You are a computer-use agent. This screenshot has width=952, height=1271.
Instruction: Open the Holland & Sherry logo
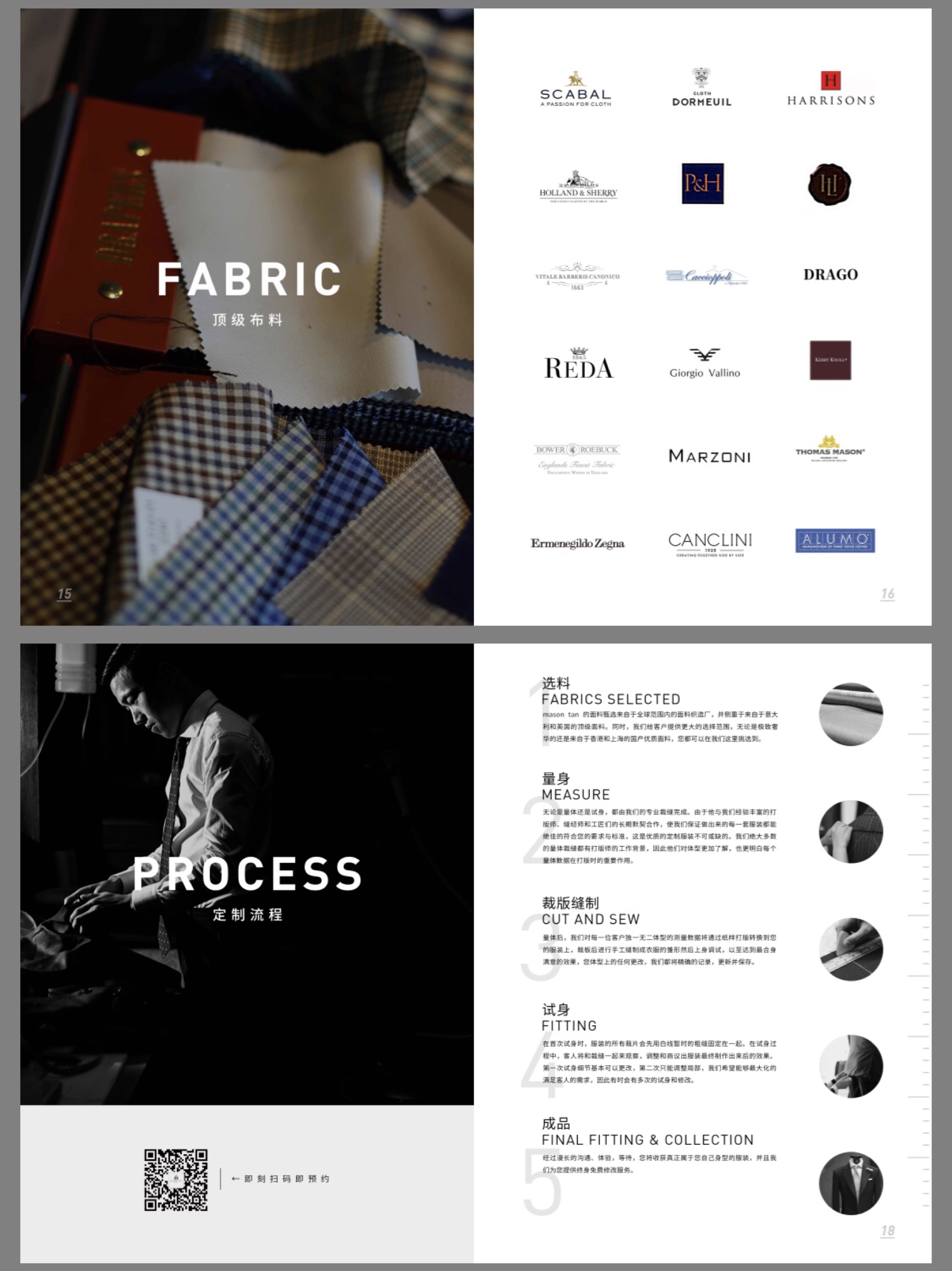[578, 186]
